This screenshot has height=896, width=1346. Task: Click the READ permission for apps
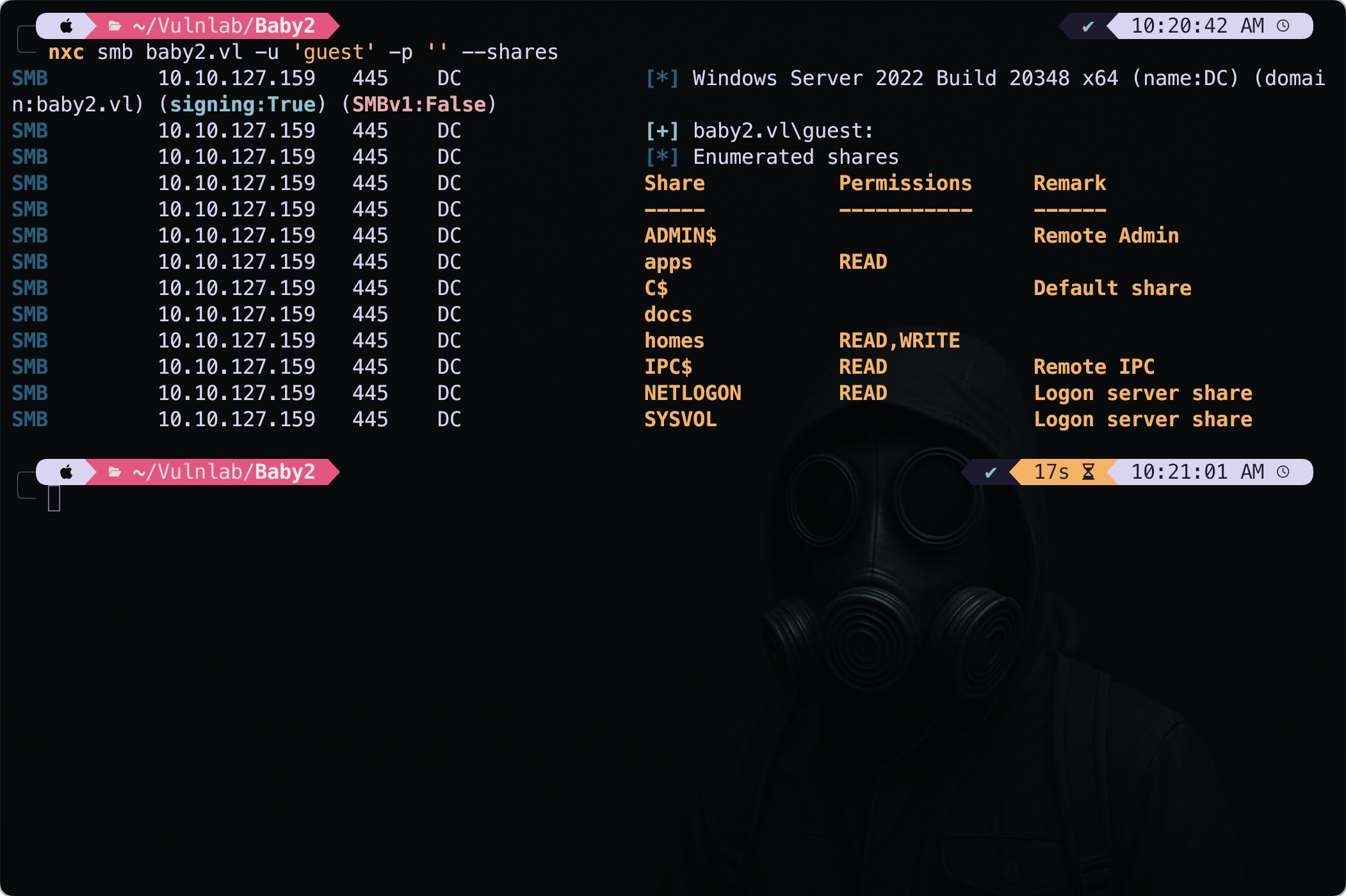[863, 262]
